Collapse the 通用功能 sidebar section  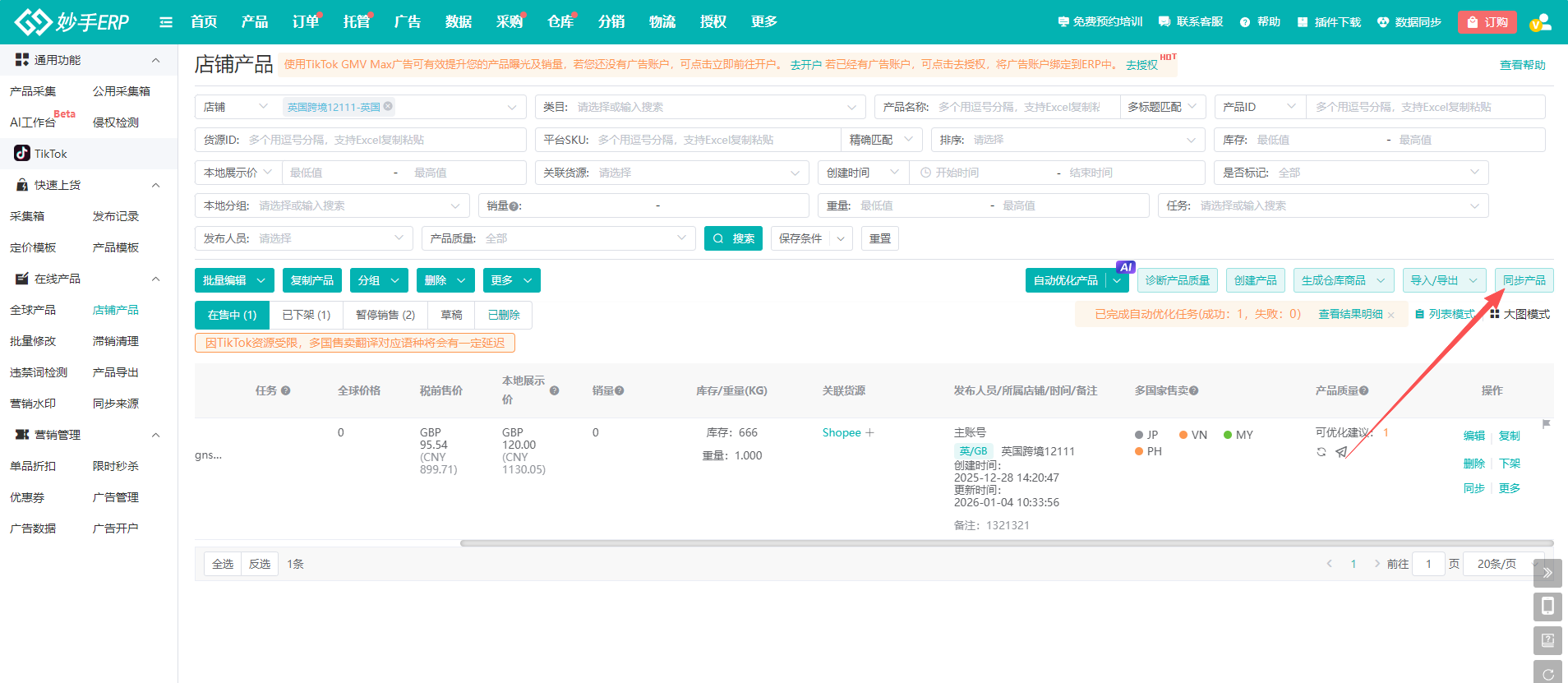(x=155, y=60)
